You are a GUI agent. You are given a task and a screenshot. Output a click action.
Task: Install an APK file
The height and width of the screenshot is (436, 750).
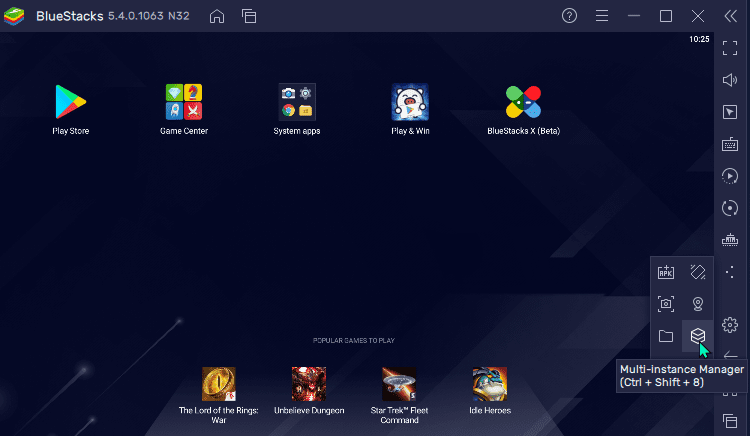(x=666, y=272)
